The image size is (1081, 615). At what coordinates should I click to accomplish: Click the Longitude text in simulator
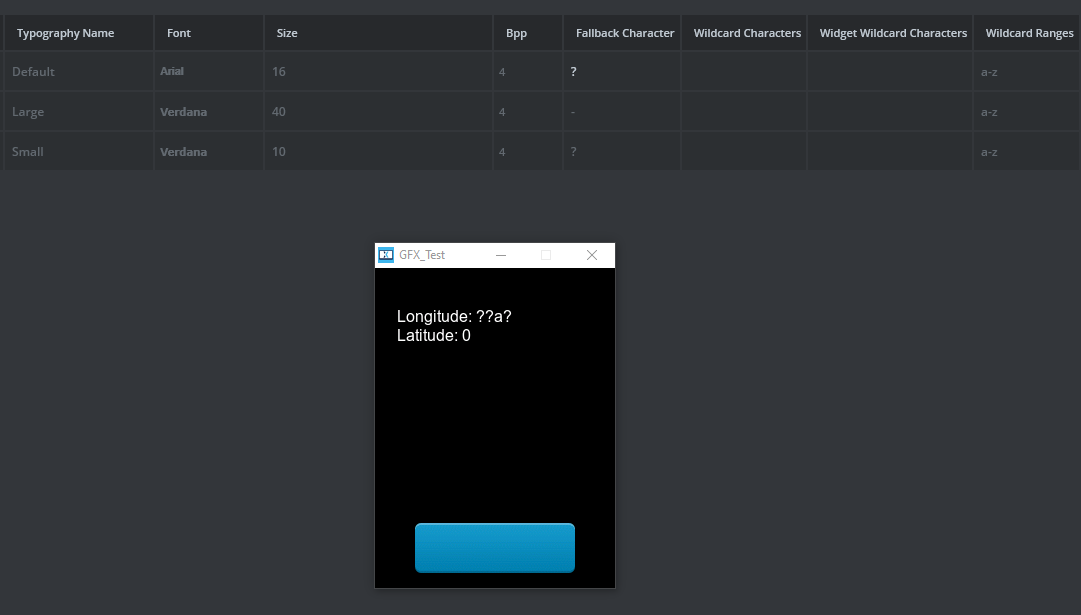coord(454,316)
